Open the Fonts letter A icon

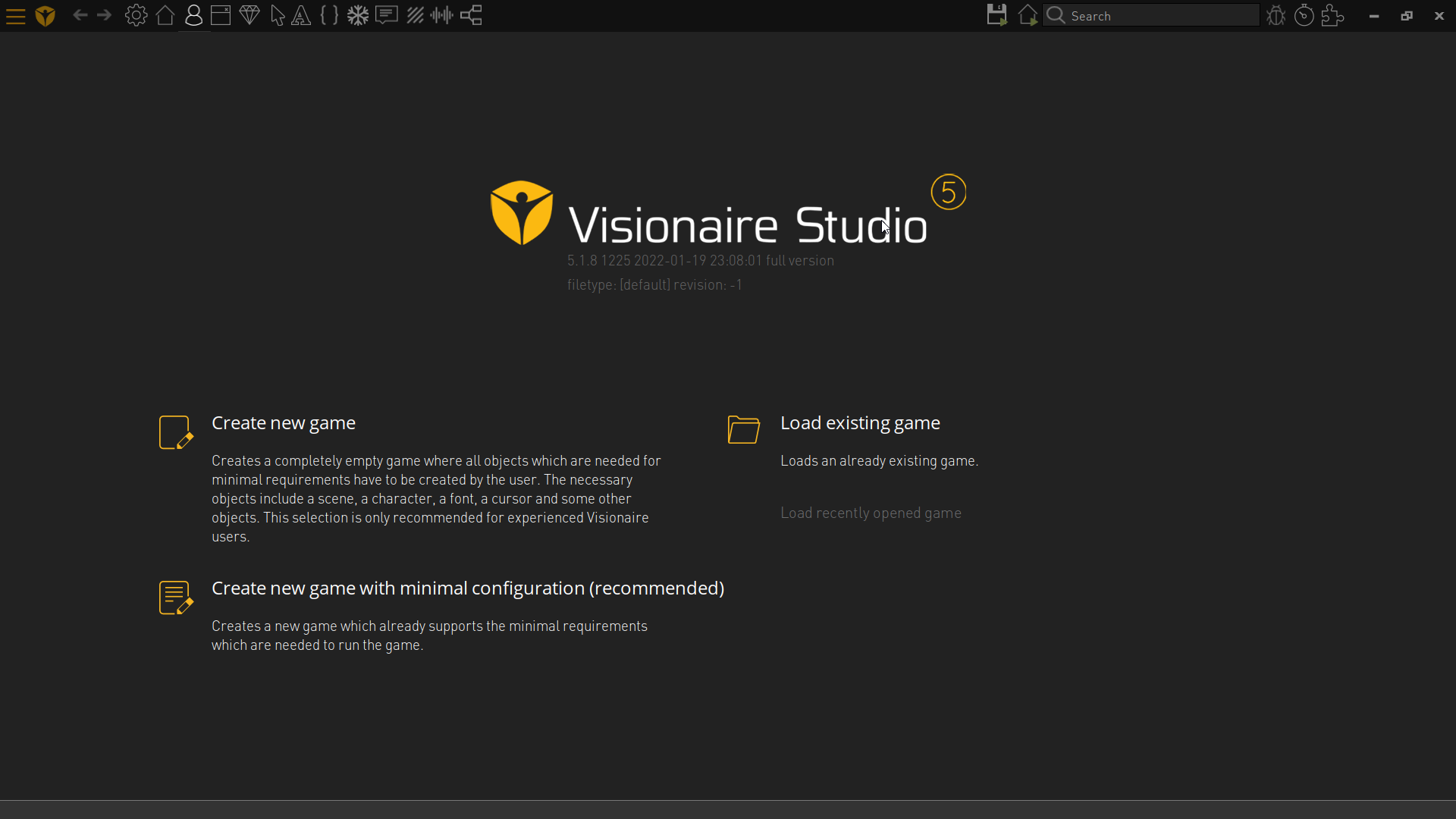301,16
